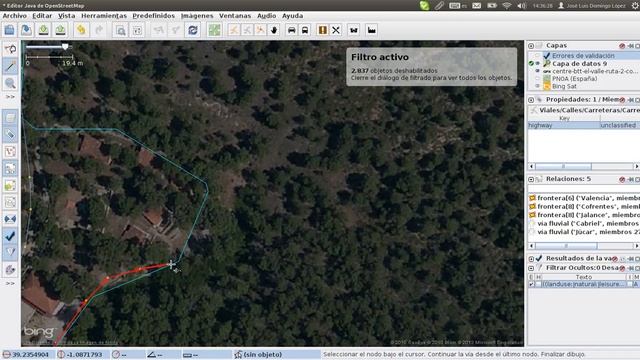The width and height of the screenshot is (640, 360).
Task: Click the black hand toolbar icon
Action: click(x=274, y=30)
